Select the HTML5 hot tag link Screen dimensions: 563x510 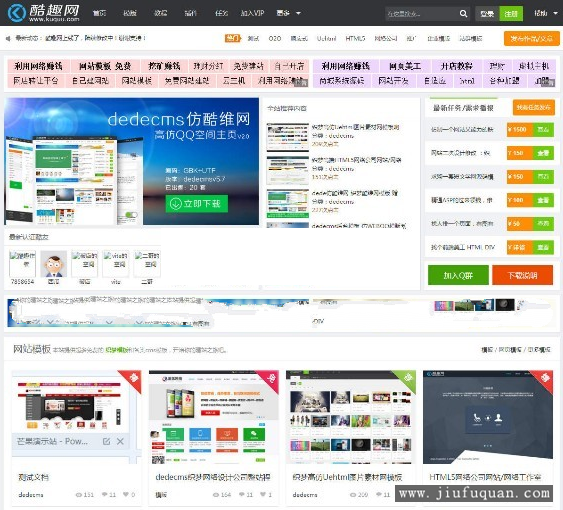pyautogui.click(x=355, y=38)
